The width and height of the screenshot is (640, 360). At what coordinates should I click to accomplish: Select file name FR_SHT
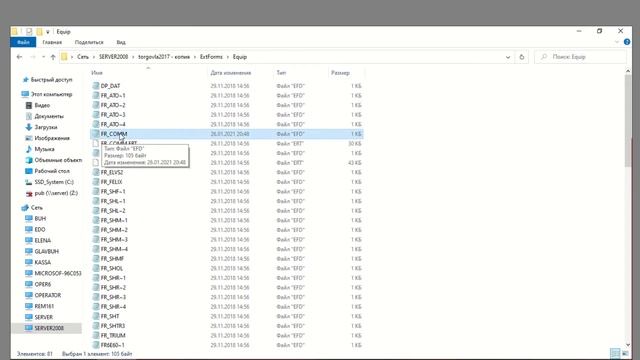[x=110, y=316]
